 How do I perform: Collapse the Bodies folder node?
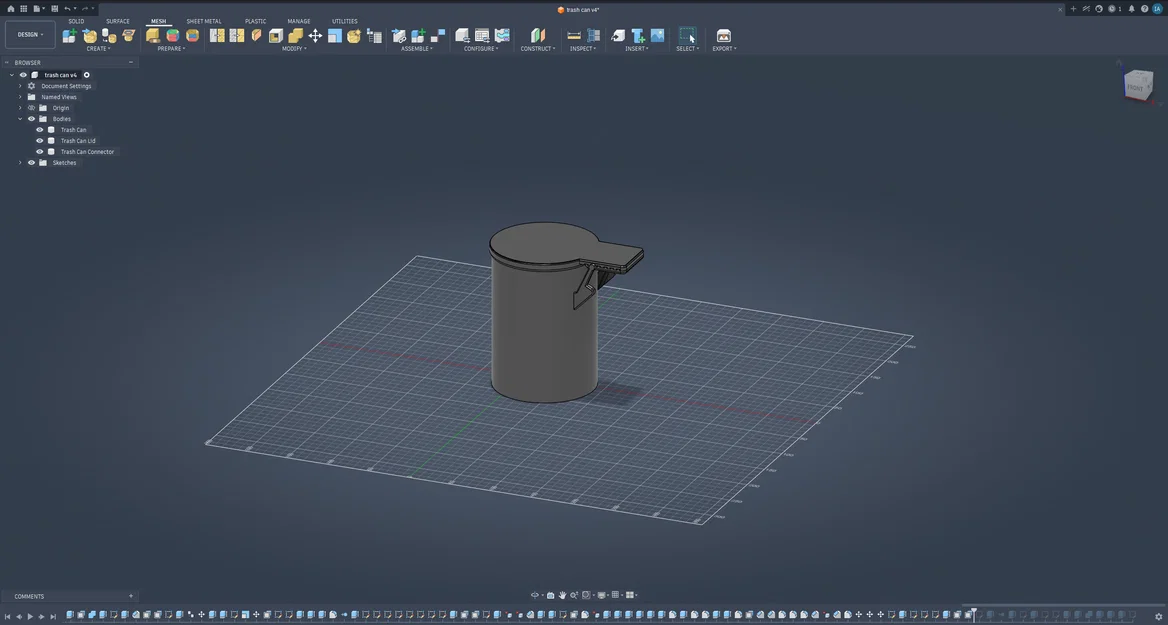[x=20, y=119]
